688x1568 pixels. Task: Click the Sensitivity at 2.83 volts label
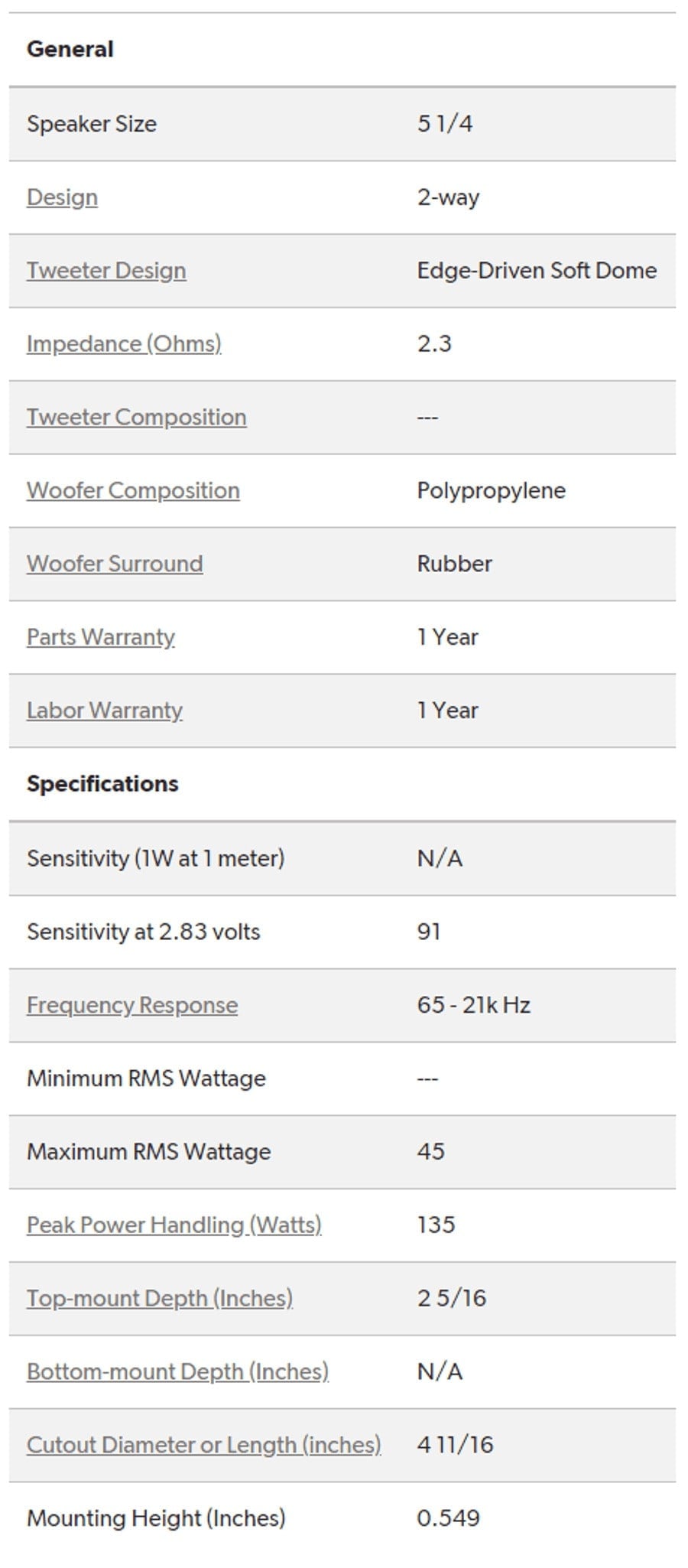point(144,932)
